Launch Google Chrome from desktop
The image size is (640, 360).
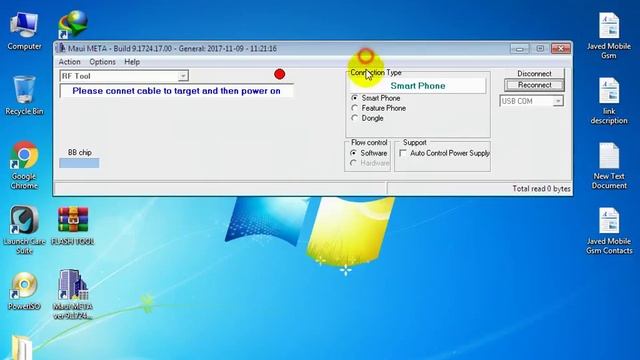coord(24,165)
